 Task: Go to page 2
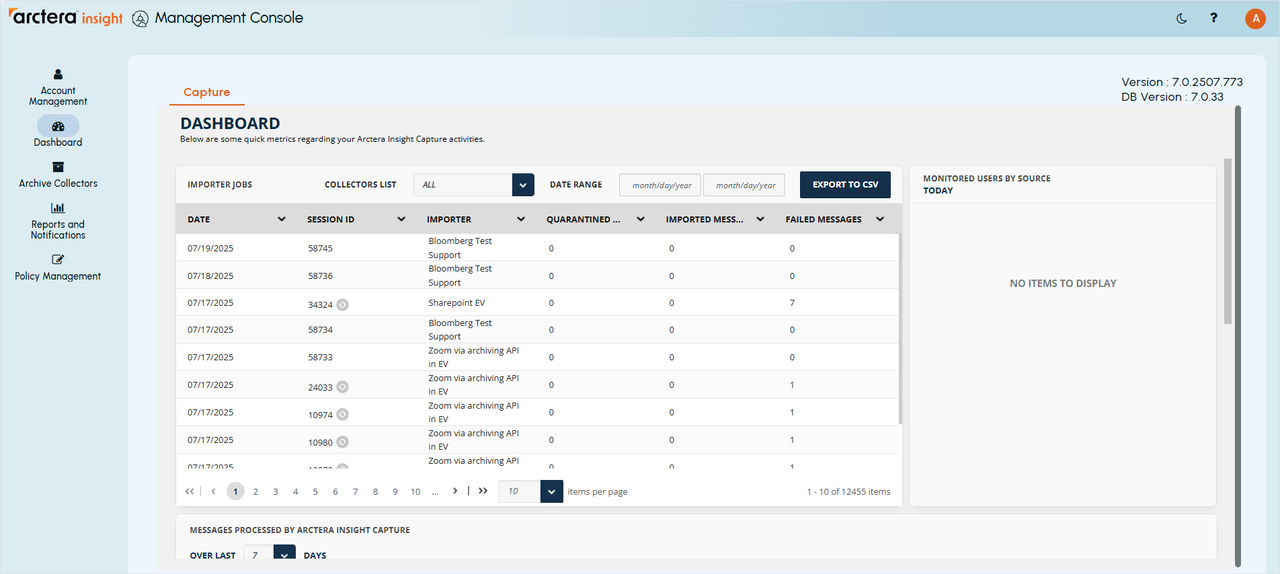click(x=255, y=491)
